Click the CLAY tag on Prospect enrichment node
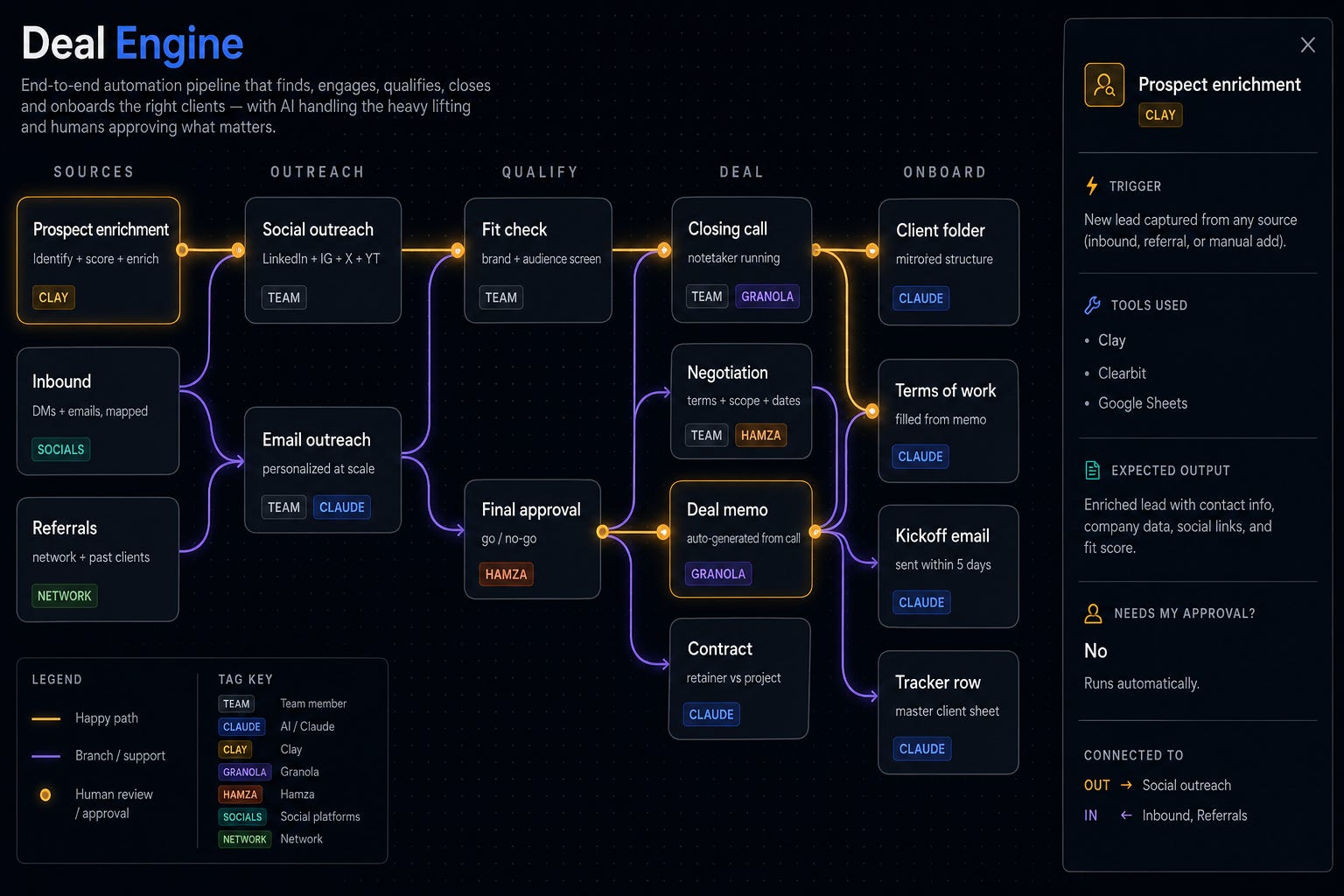The image size is (1344, 896). [53, 297]
